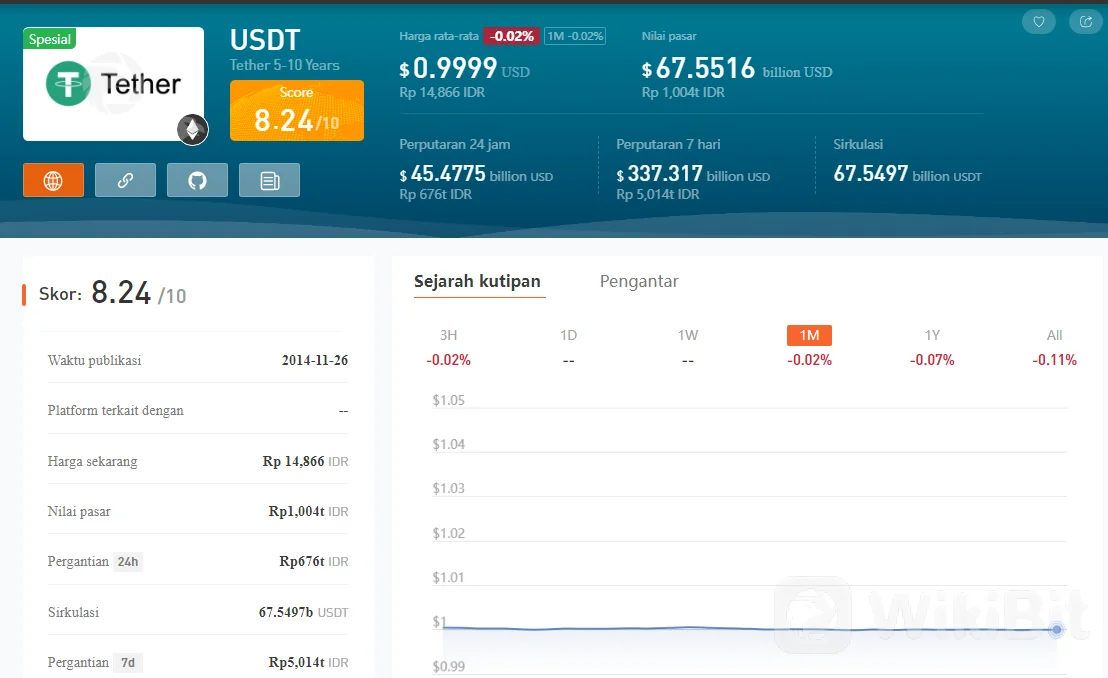
Task: Open the GitHub repository icon
Action: pos(197,180)
